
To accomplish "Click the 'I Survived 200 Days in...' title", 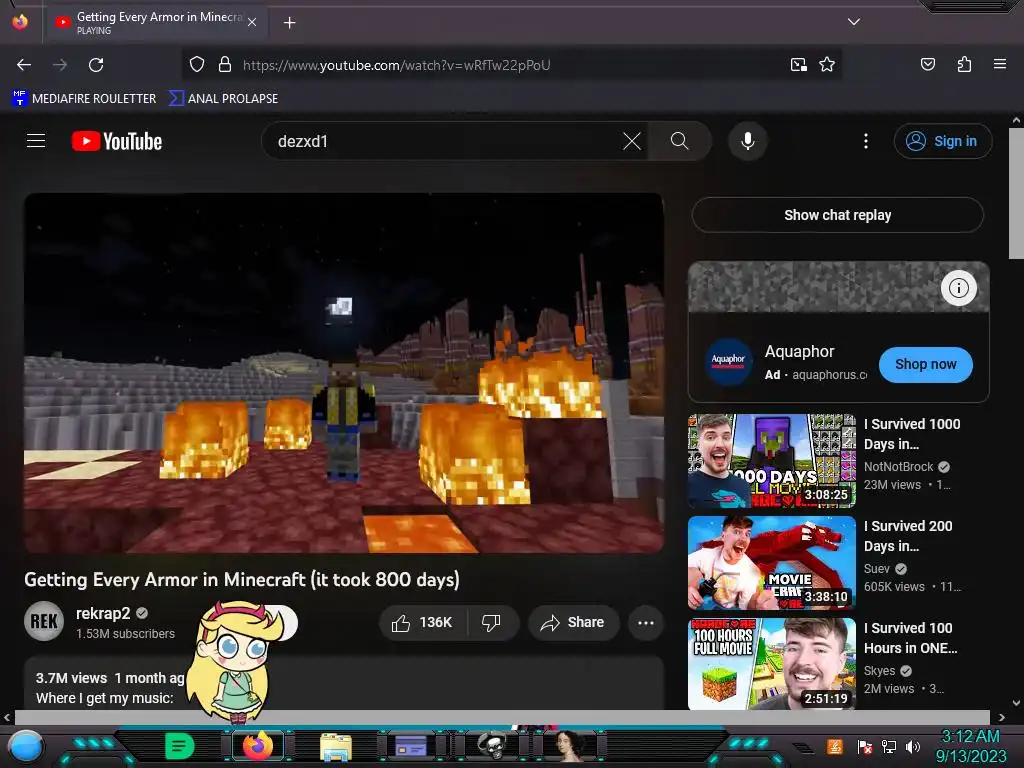I will 908,536.
